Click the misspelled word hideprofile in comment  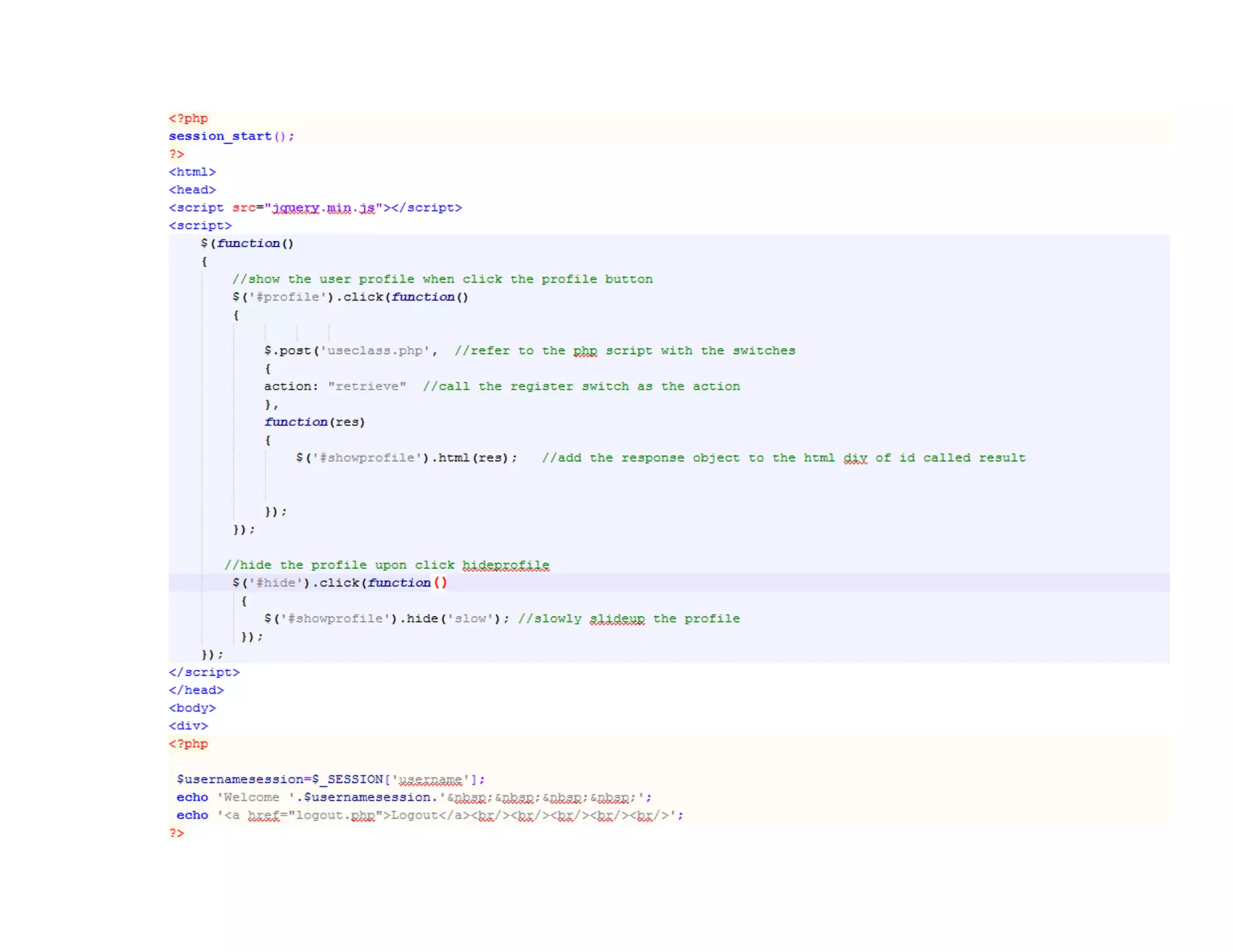tap(505, 565)
